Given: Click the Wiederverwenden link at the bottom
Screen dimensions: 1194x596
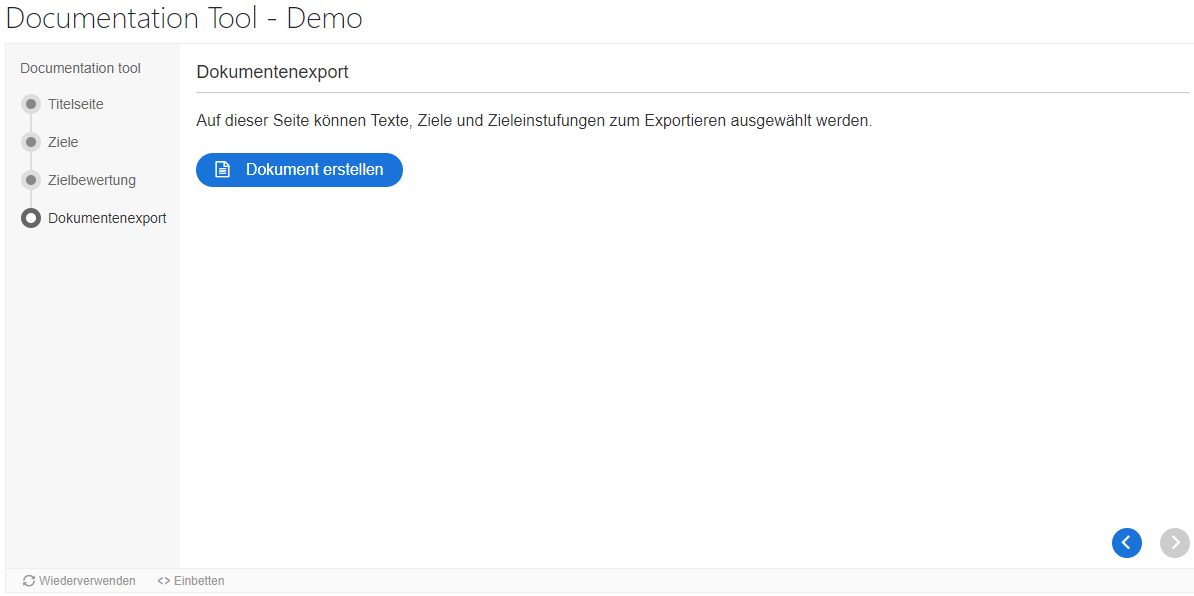Looking at the screenshot, I should [85, 581].
